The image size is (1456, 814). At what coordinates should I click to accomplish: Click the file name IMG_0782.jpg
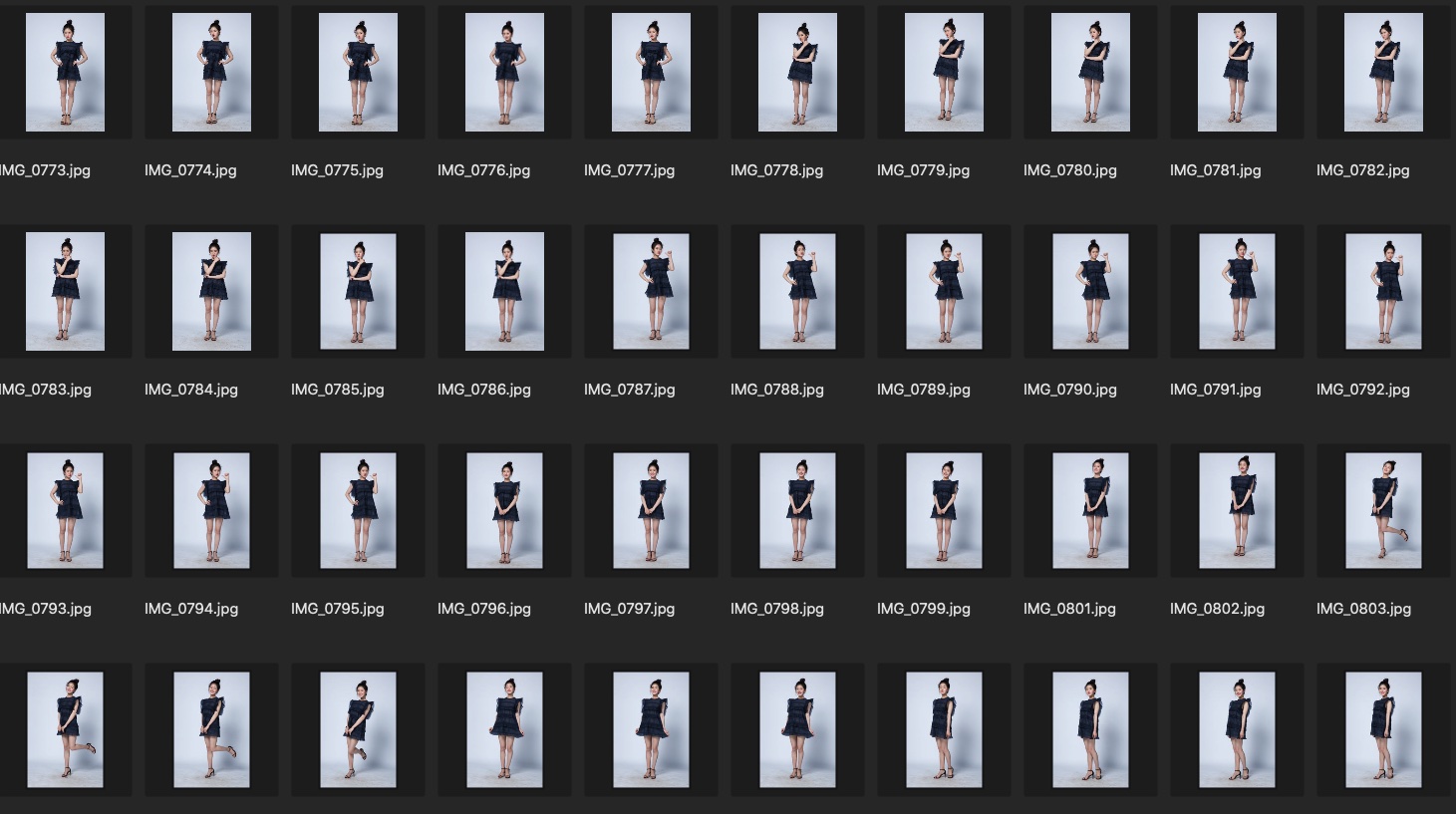1362,170
